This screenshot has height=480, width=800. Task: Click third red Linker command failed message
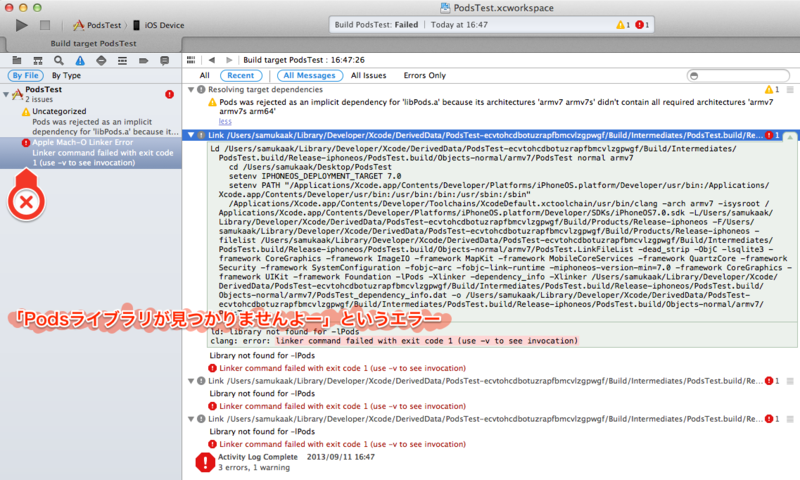(x=342, y=444)
